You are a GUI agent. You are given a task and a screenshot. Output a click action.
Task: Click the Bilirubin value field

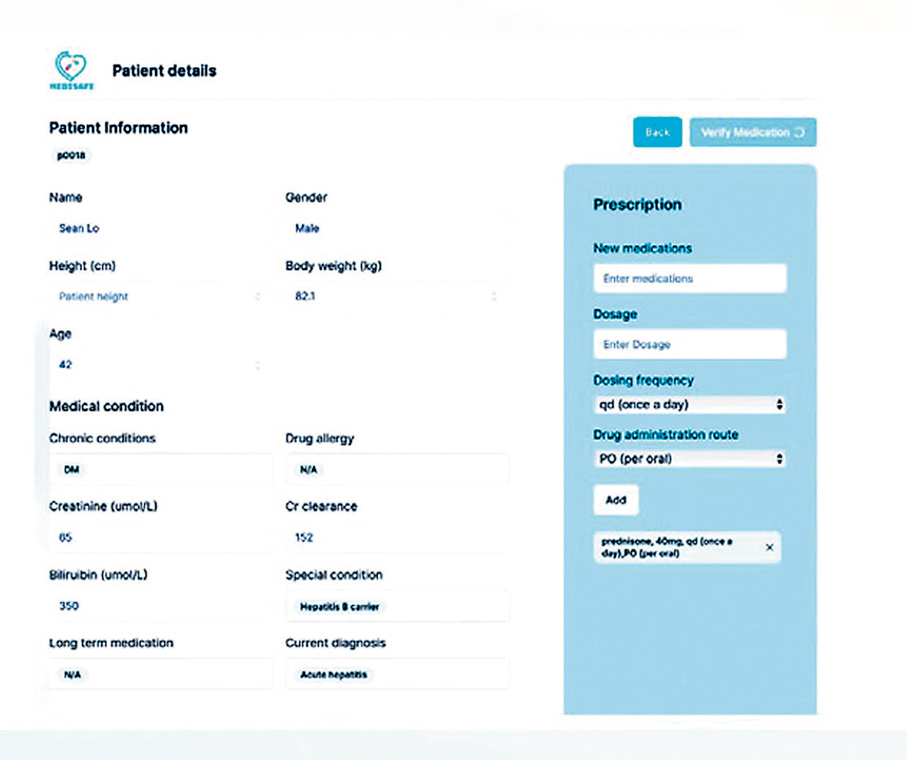click(160, 606)
